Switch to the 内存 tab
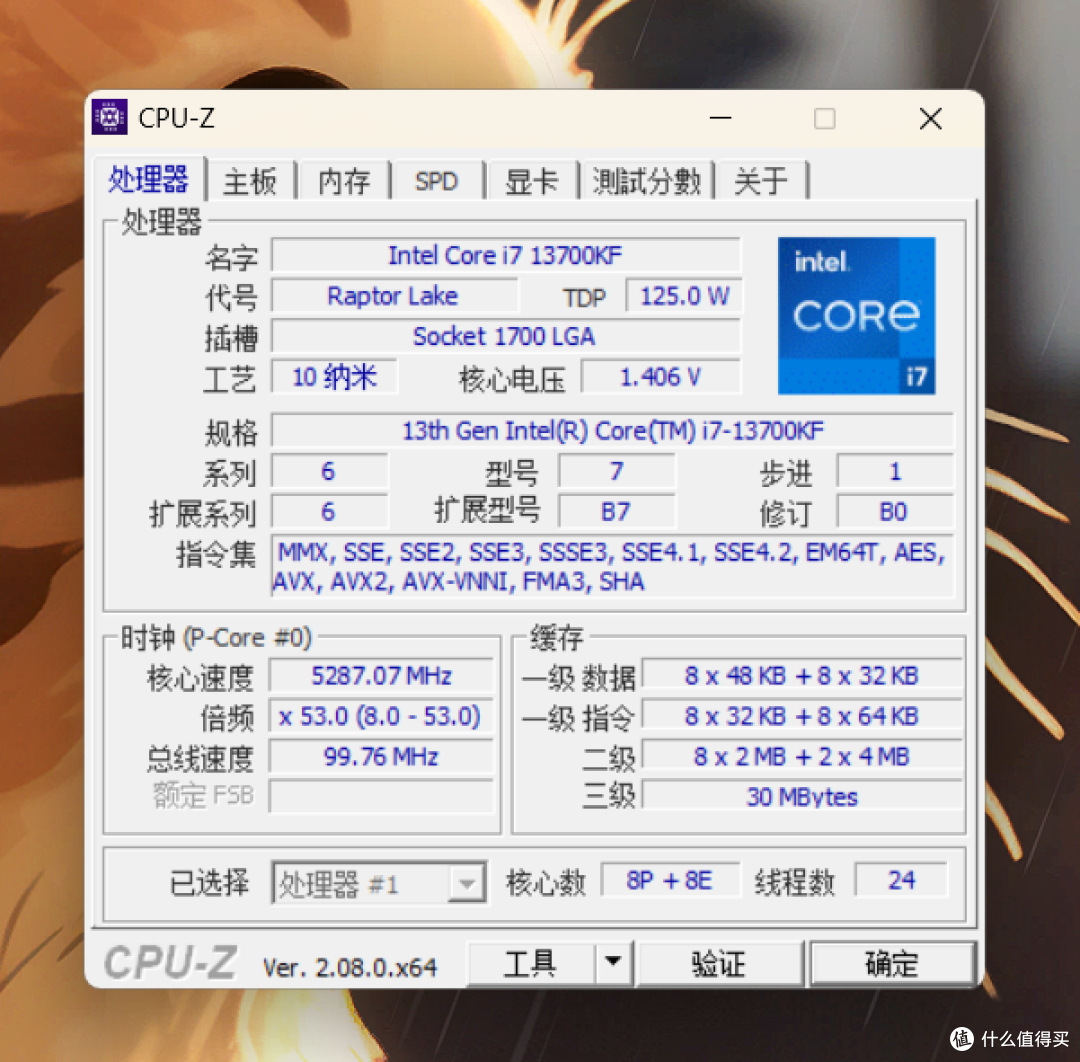 (344, 181)
